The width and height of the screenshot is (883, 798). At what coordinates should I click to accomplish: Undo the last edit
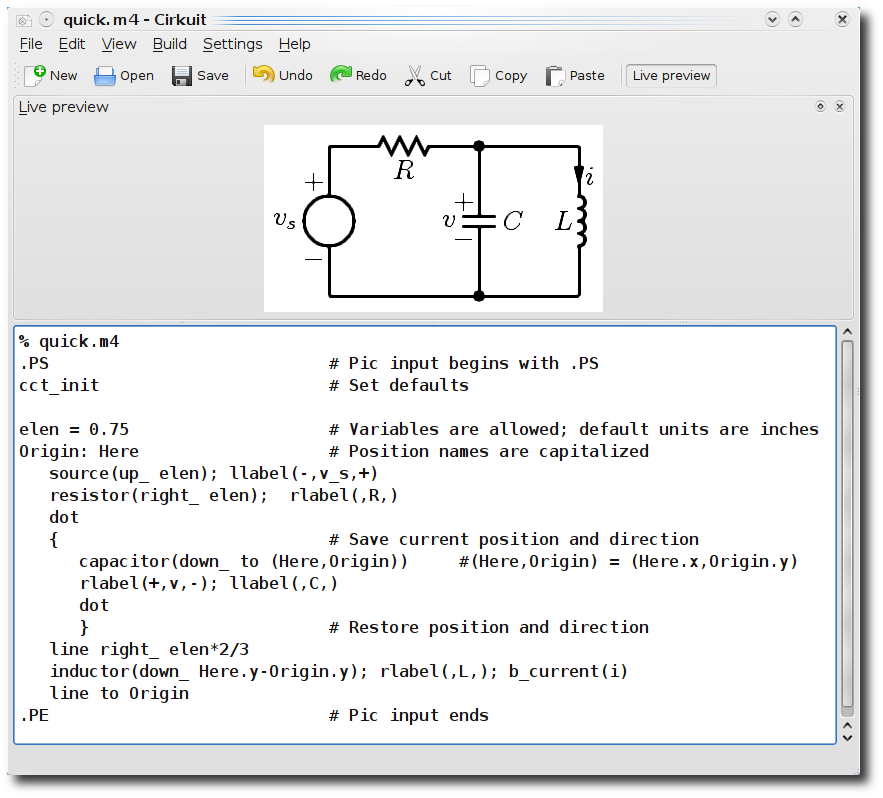click(263, 75)
